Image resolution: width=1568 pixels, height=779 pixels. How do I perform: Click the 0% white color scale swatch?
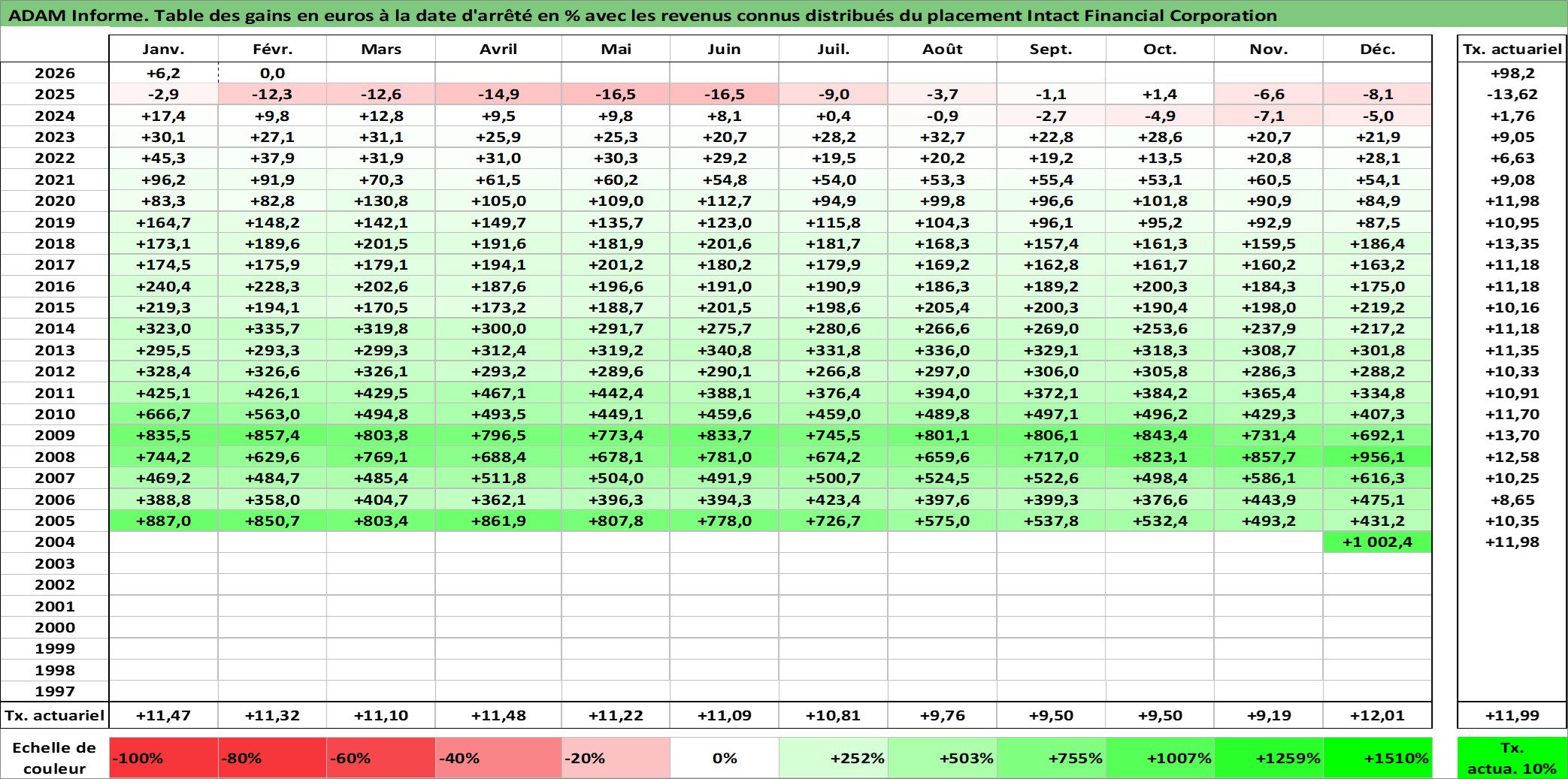pos(725,758)
